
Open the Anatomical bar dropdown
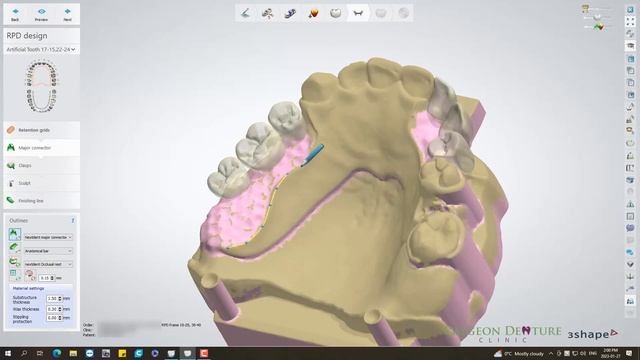click(48, 251)
